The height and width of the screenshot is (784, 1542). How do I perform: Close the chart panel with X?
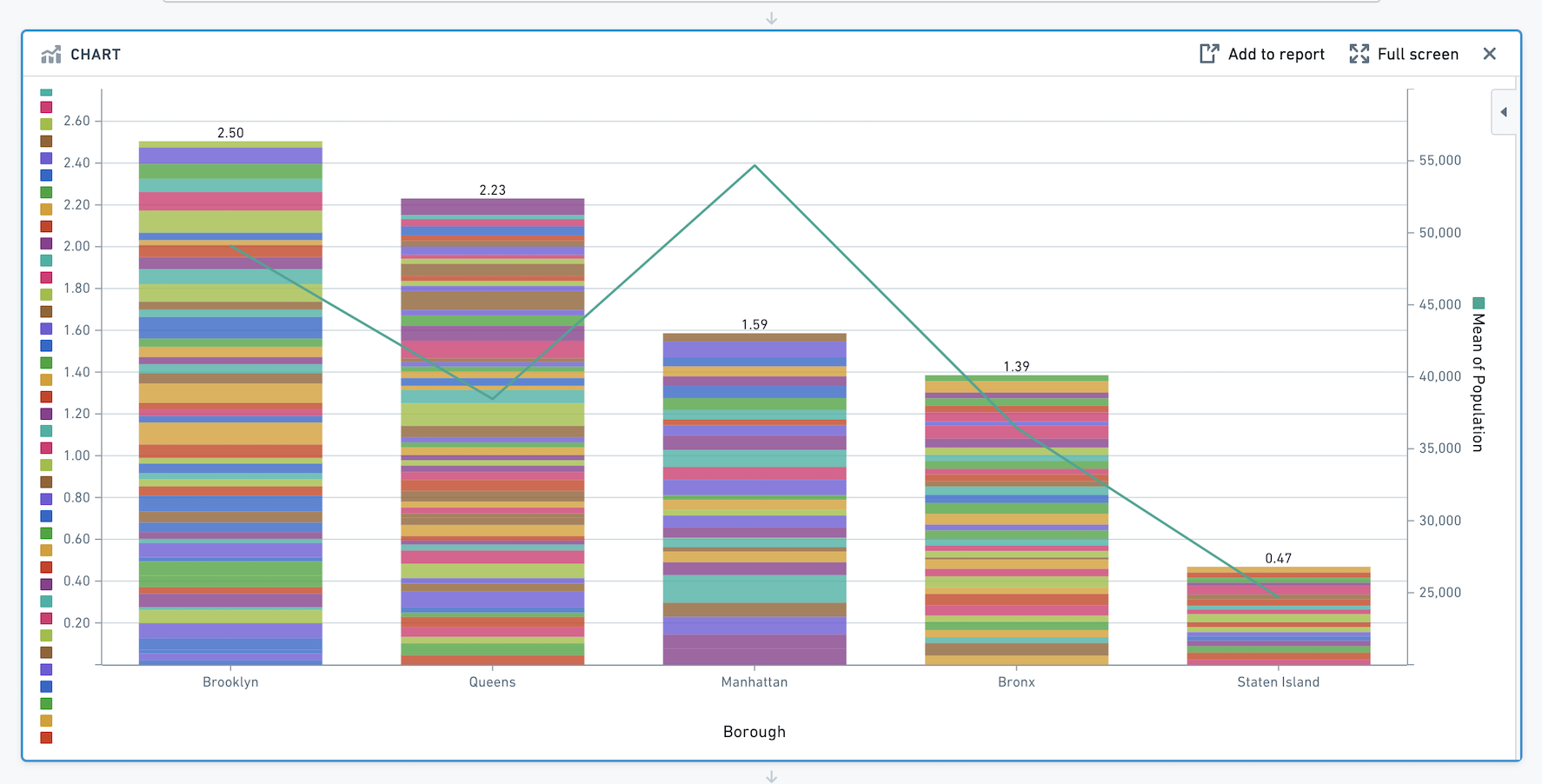1489,54
